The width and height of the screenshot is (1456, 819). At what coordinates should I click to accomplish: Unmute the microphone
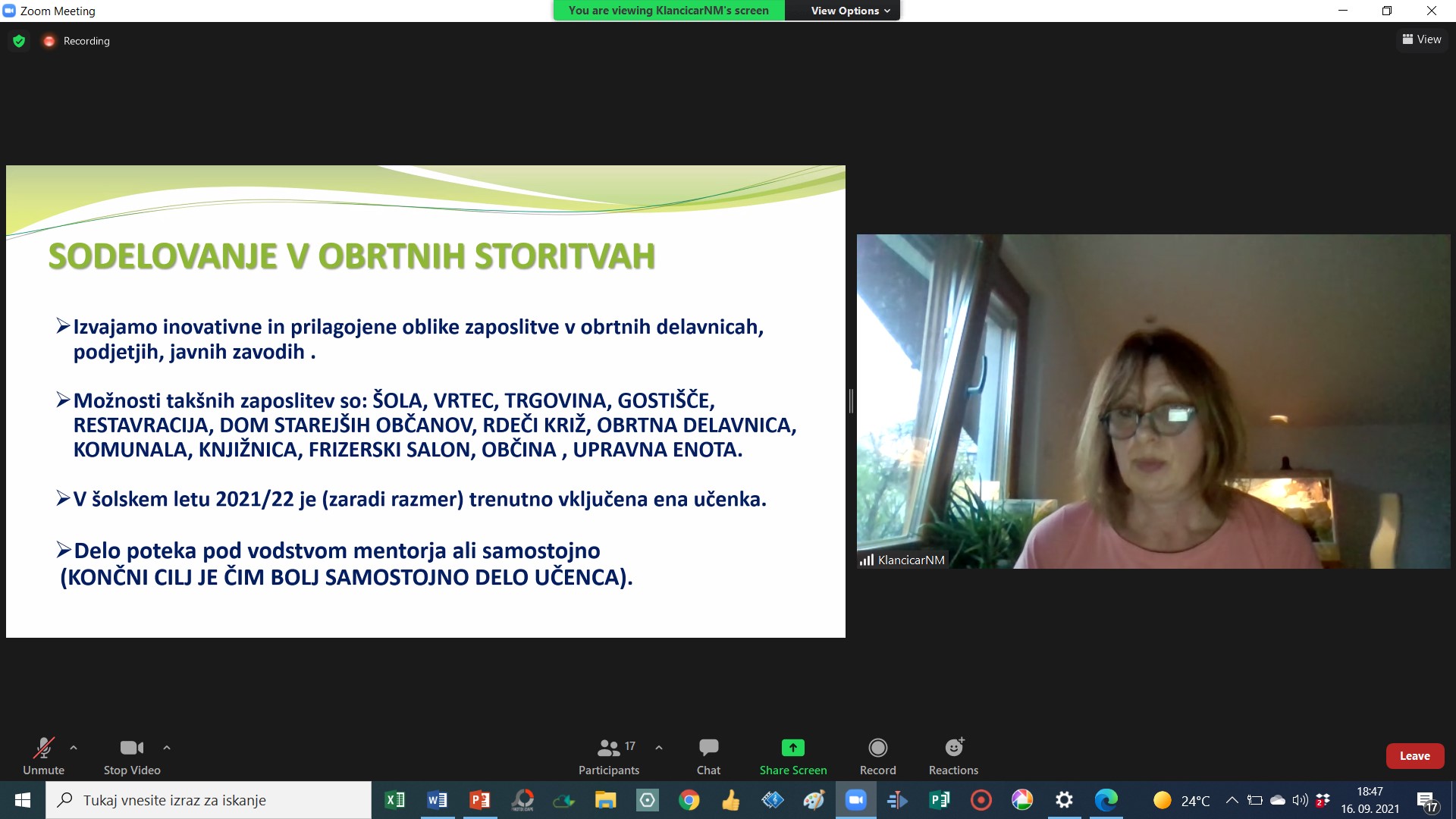43,756
